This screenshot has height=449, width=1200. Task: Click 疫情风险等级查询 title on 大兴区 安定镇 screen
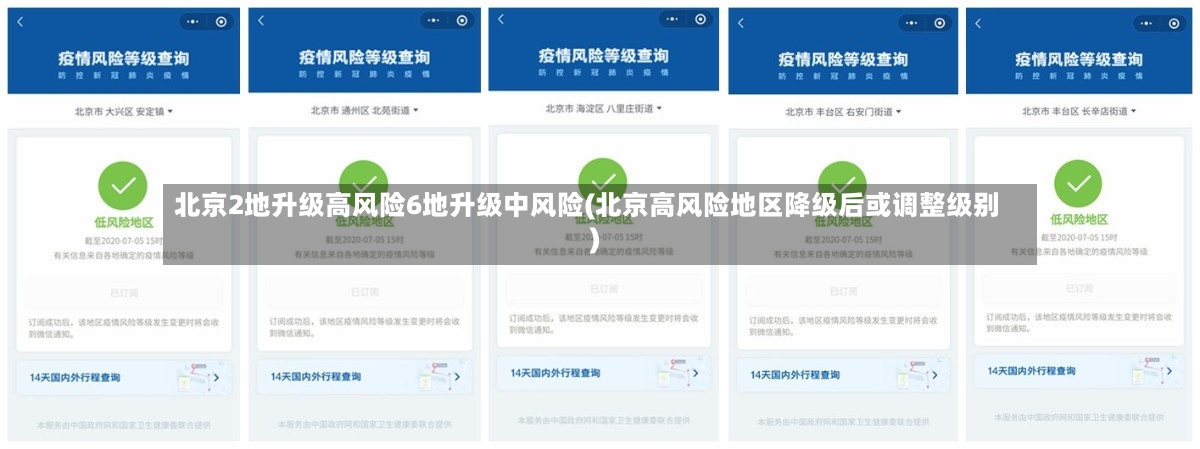click(x=124, y=59)
